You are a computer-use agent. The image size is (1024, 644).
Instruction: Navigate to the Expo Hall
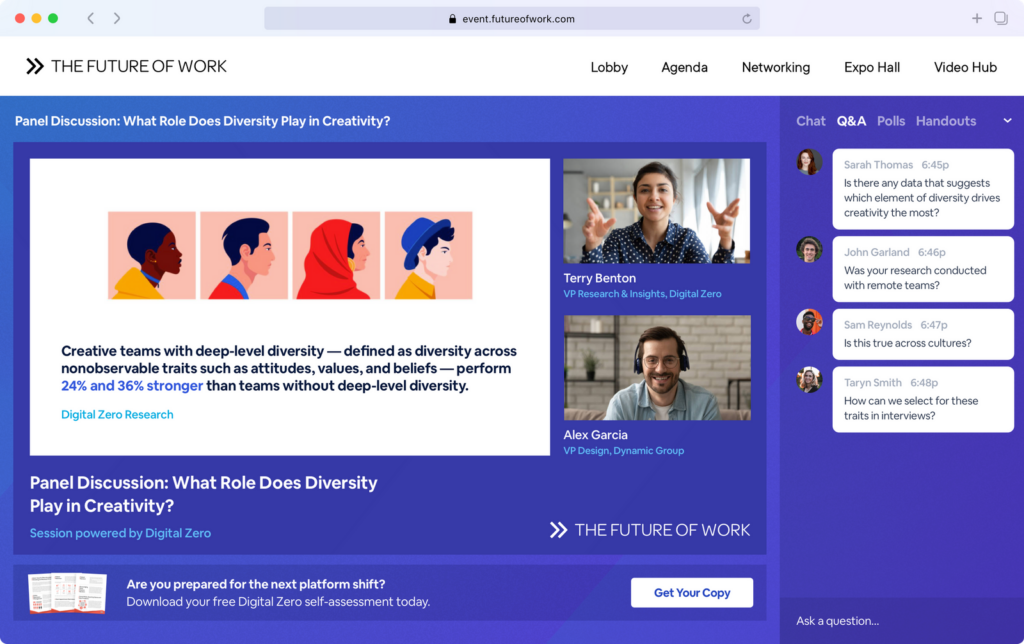click(x=871, y=67)
